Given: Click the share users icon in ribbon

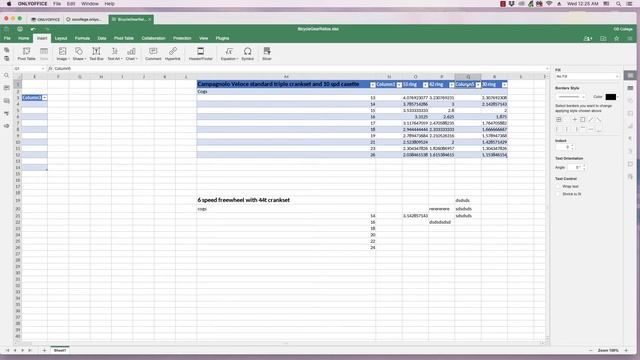Looking at the screenshot, I should click(x=588, y=38).
